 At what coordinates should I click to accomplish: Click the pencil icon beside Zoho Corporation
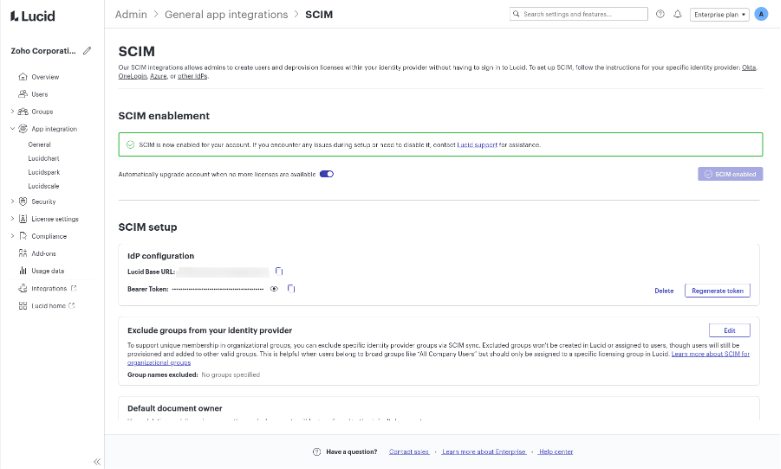87,50
